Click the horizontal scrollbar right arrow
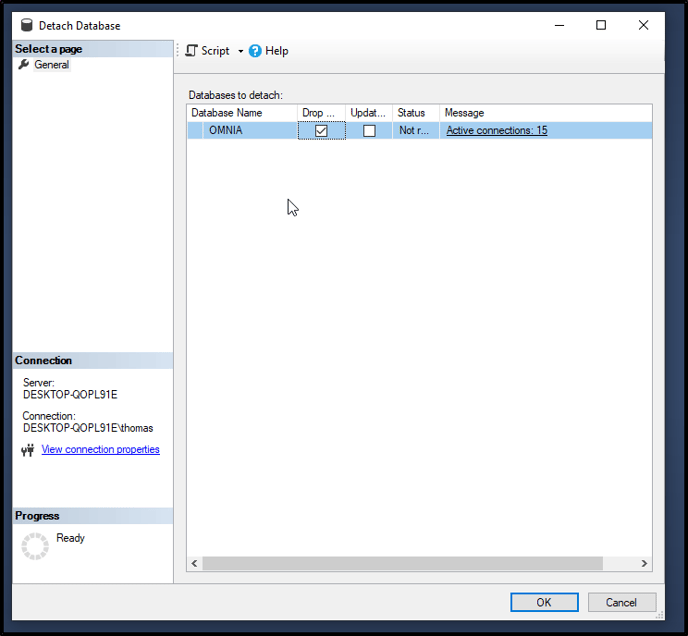The image size is (688, 636). pos(644,563)
